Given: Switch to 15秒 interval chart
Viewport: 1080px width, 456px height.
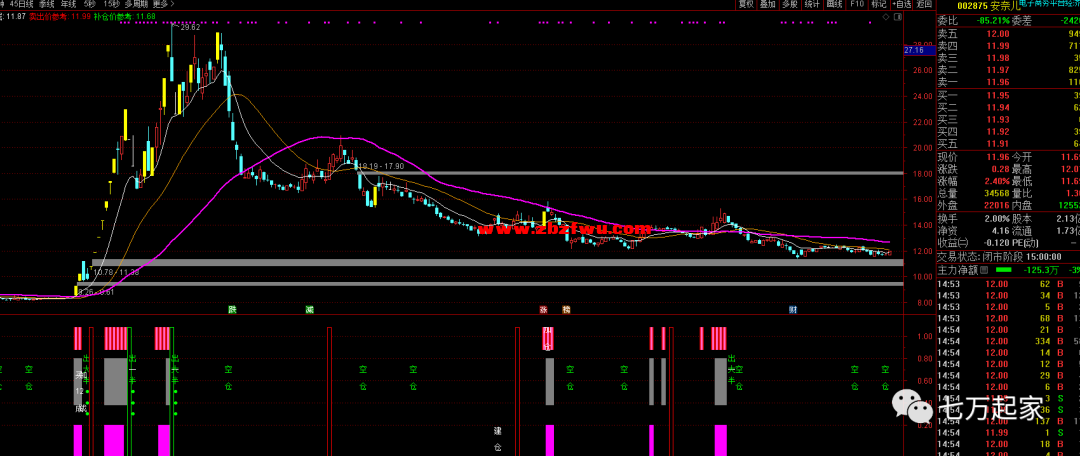Looking at the screenshot, I should click(x=111, y=5).
